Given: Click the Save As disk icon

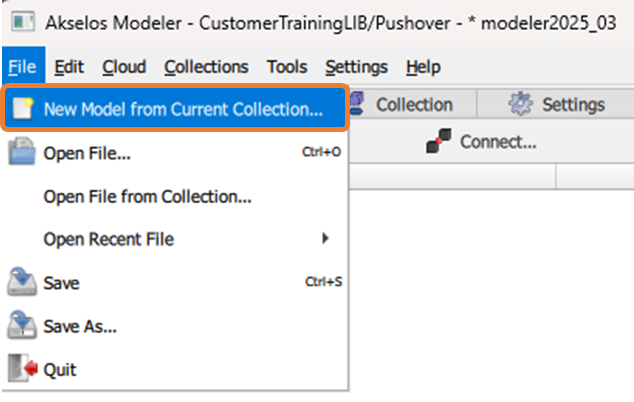Looking at the screenshot, I should (21, 325).
